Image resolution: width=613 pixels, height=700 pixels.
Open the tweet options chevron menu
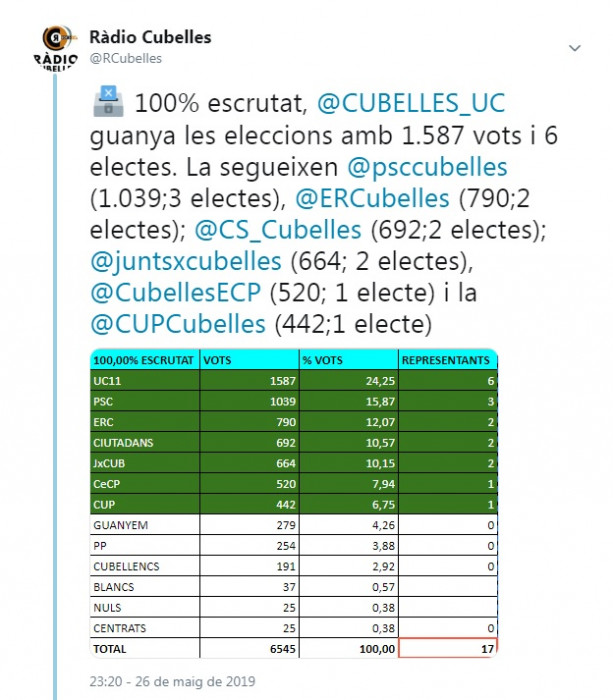tap(575, 48)
